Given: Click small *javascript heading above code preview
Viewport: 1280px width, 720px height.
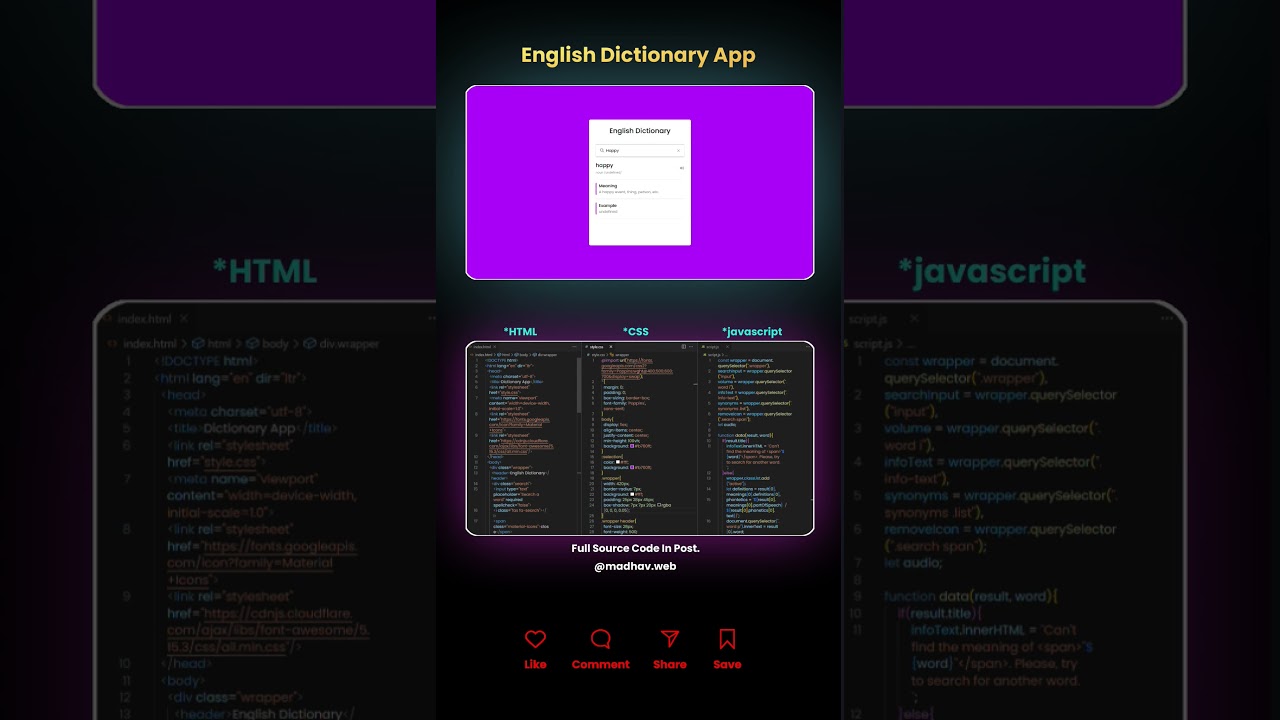Looking at the screenshot, I should 752,331.
